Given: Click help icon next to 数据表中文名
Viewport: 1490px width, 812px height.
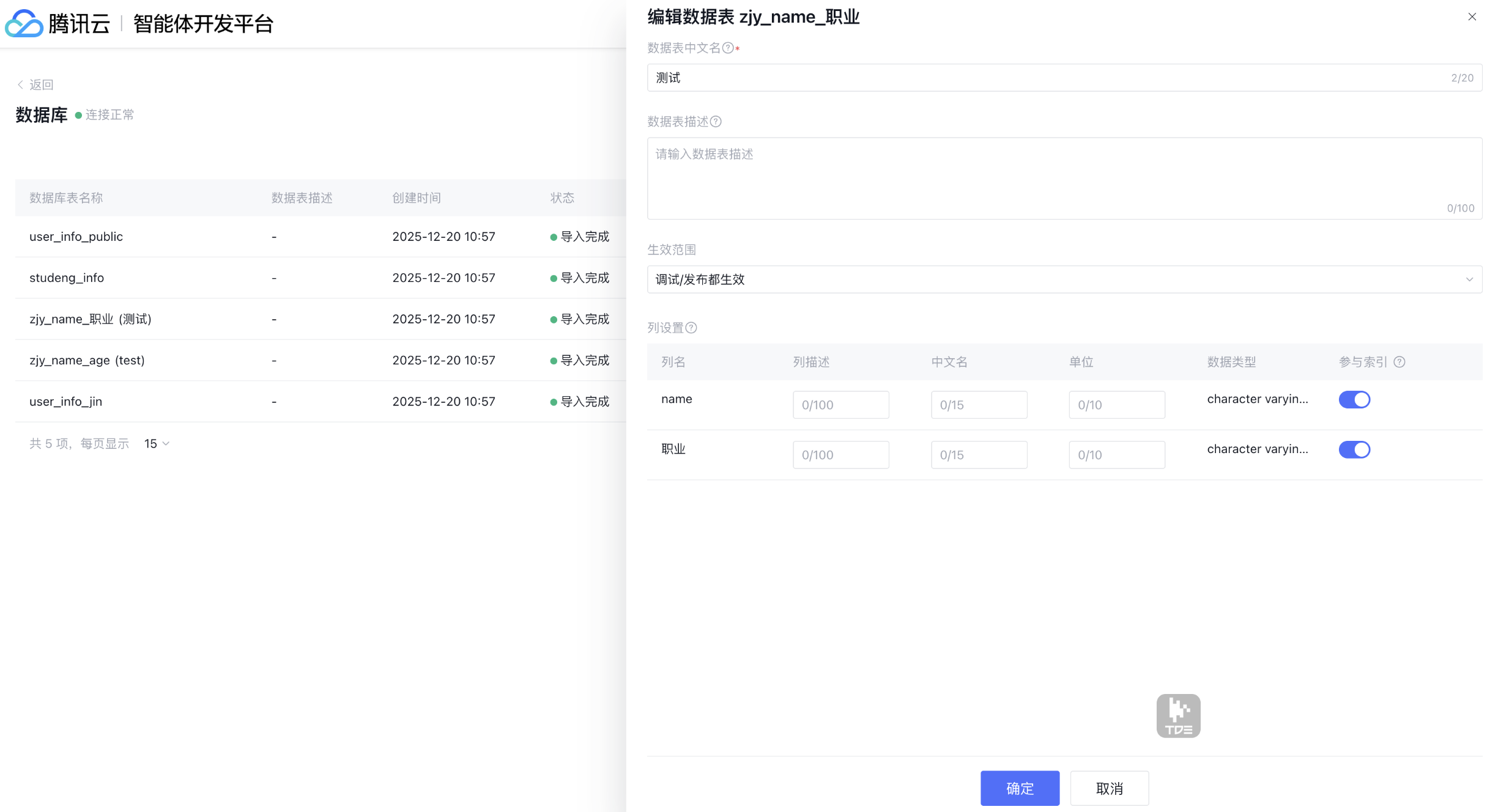Looking at the screenshot, I should coord(728,48).
